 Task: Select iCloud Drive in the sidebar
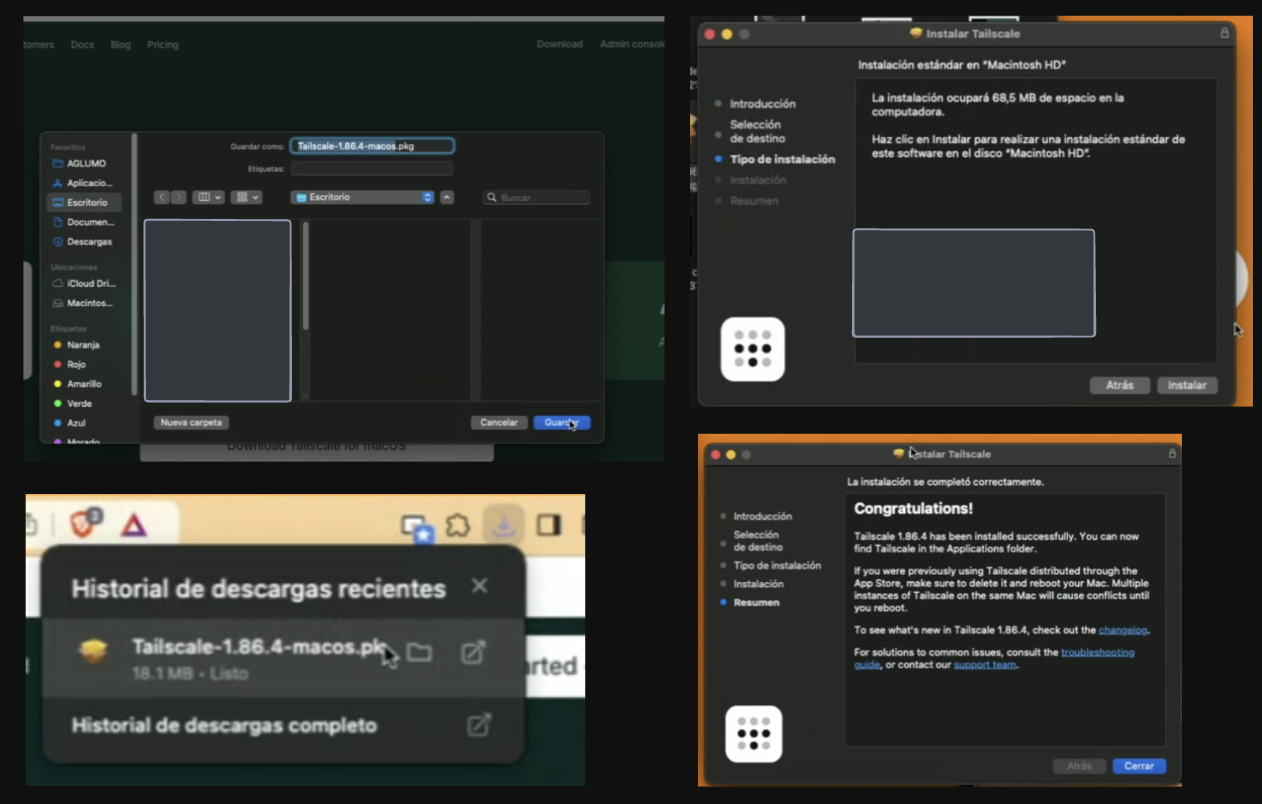(90, 284)
